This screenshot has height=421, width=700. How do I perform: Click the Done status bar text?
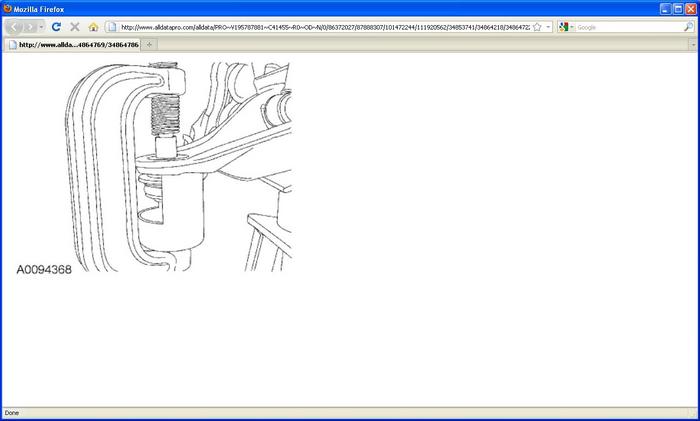(12, 413)
